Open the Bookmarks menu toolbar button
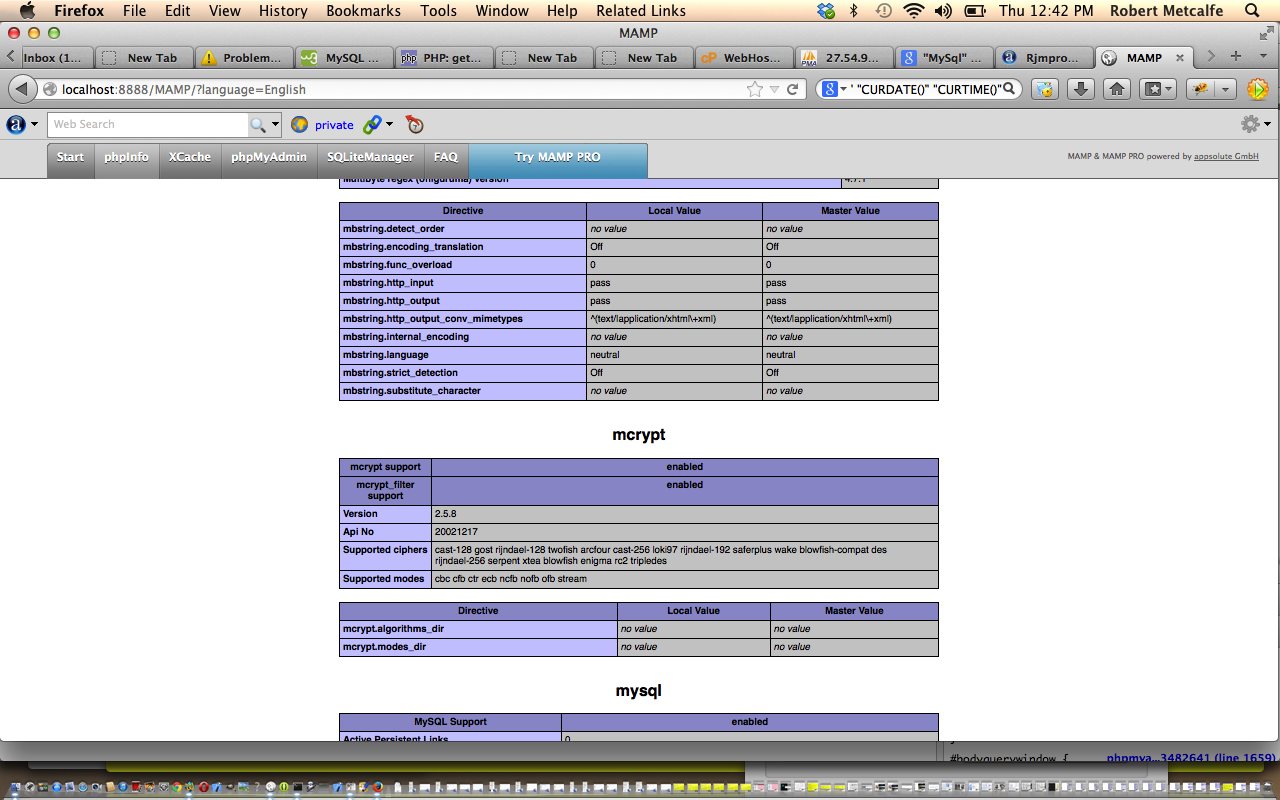Image resolution: width=1280 pixels, height=800 pixels. point(1159,89)
